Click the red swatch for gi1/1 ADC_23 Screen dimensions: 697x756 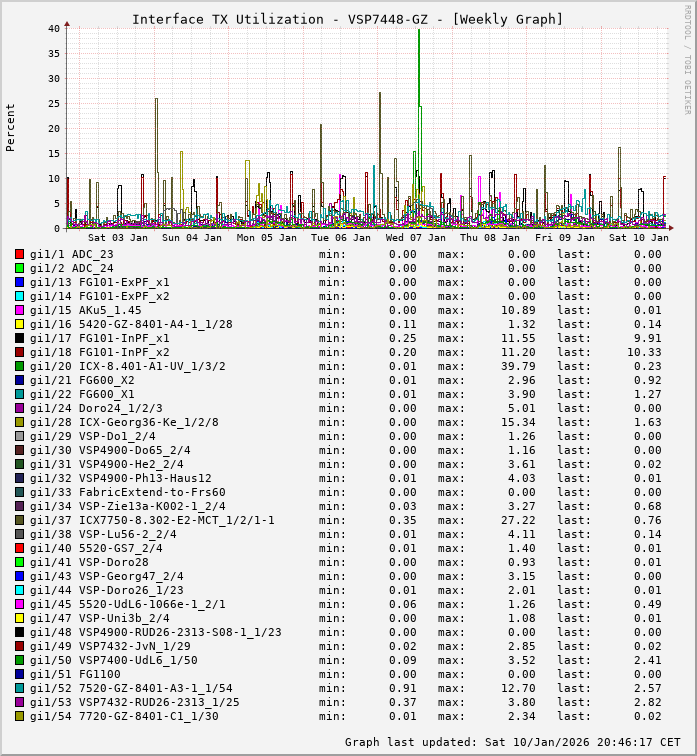(19, 254)
